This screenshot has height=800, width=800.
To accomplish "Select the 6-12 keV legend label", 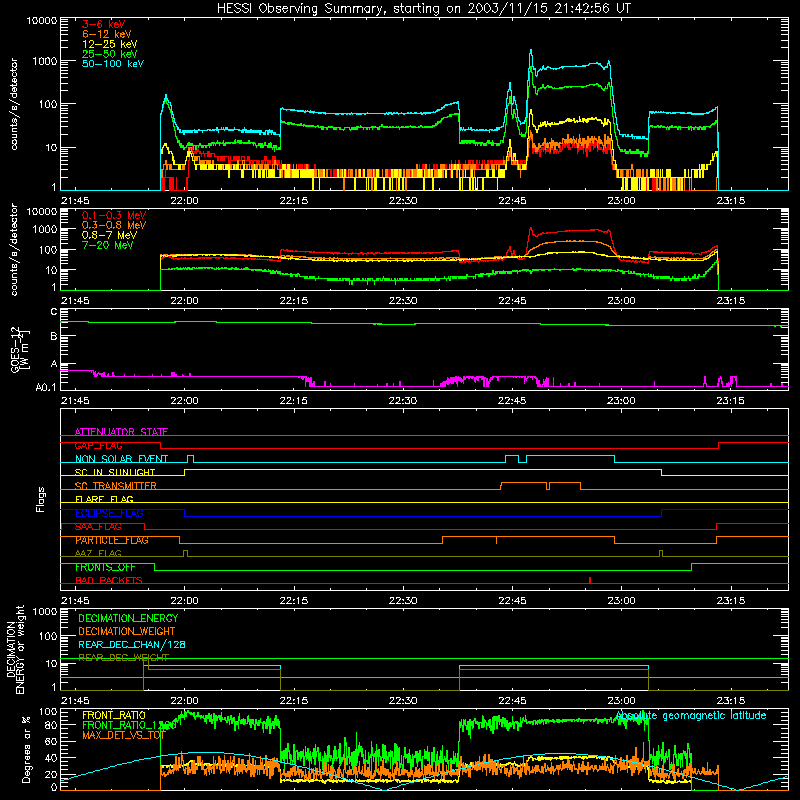I will pyautogui.click(x=107, y=34).
